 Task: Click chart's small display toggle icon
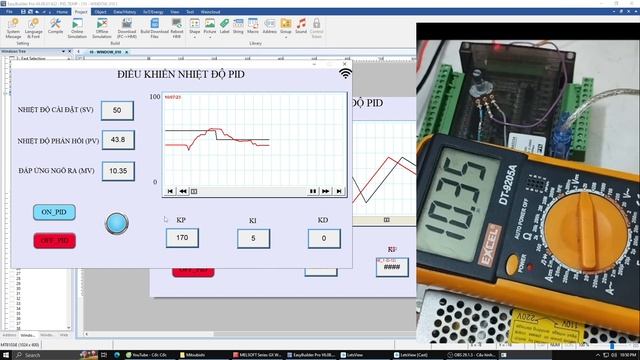point(194,191)
